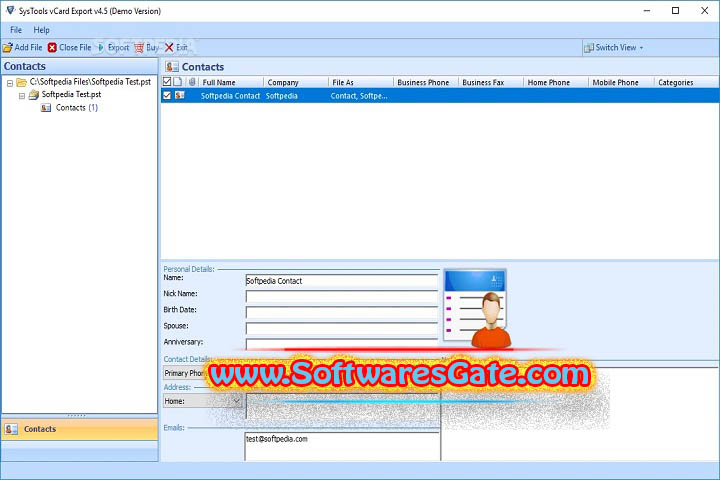The height and width of the screenshot is (480, 720).
Task: Click the 'Contact, Softpe...' File As cell
Action: tap(359, 96)
